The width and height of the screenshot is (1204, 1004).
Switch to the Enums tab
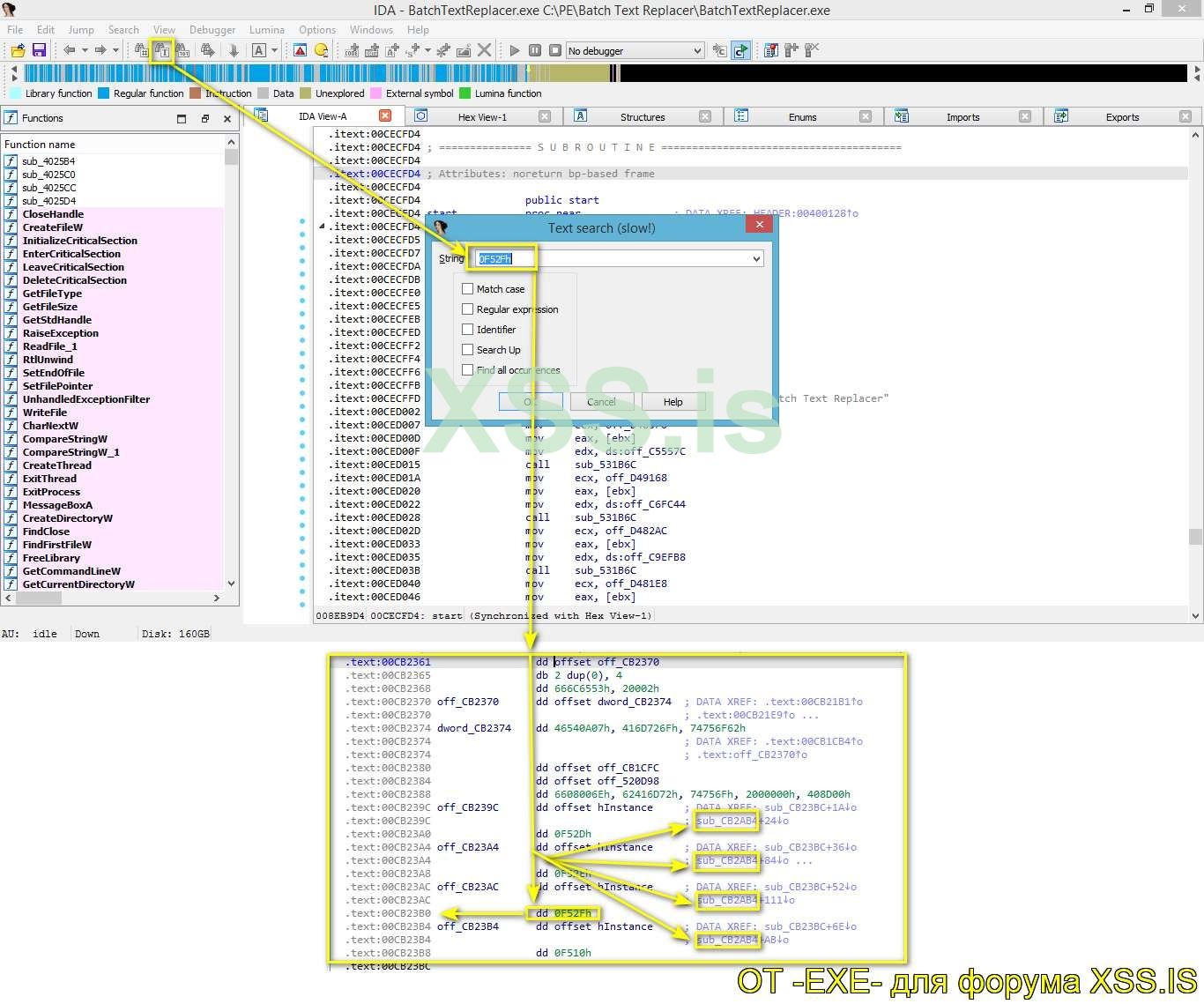802,116
